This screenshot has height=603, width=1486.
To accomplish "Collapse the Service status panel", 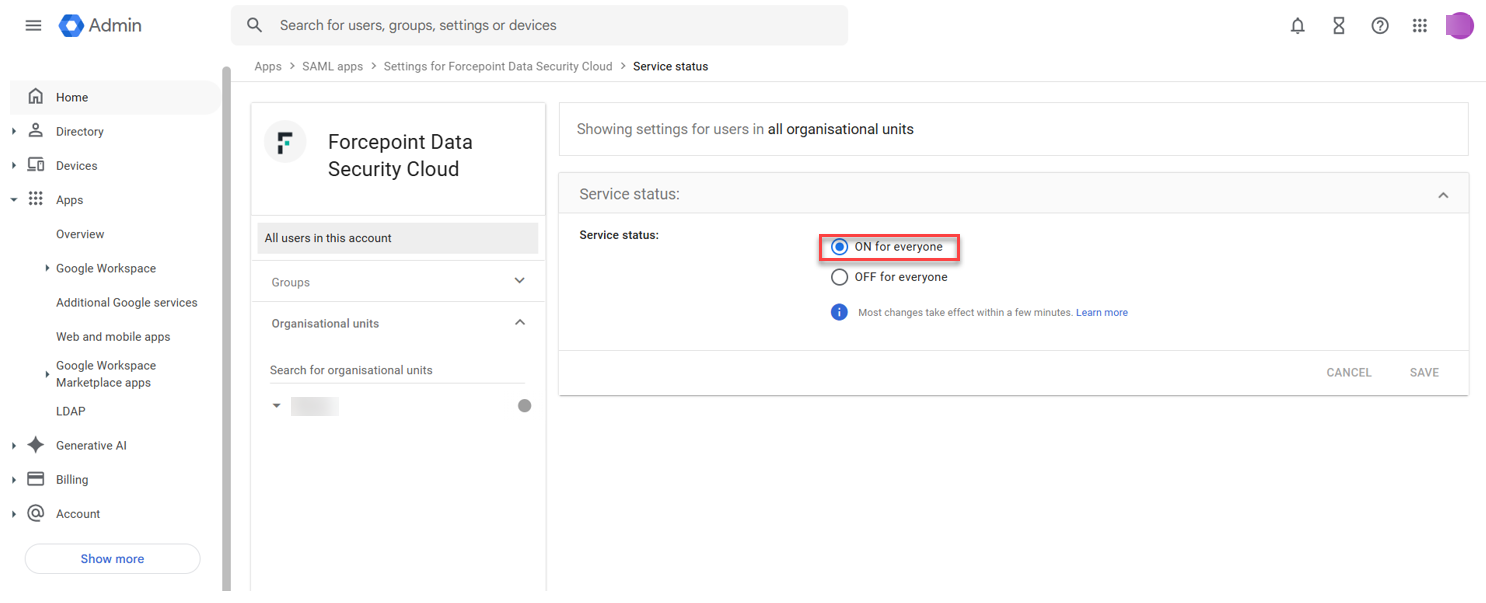I will 1442,195.
